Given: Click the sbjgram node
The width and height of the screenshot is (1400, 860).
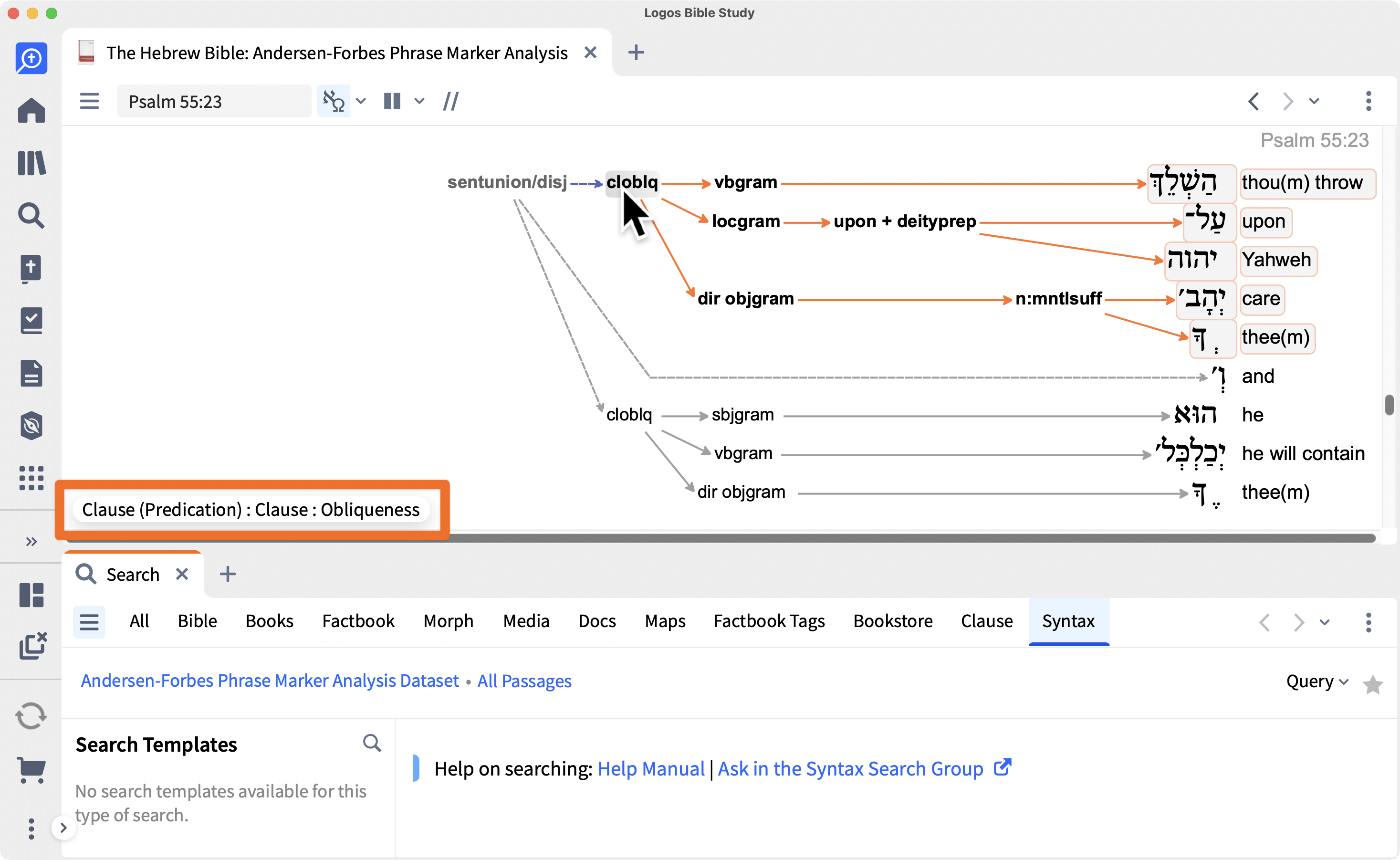Looking at the screenshot, I should point(742,415).
